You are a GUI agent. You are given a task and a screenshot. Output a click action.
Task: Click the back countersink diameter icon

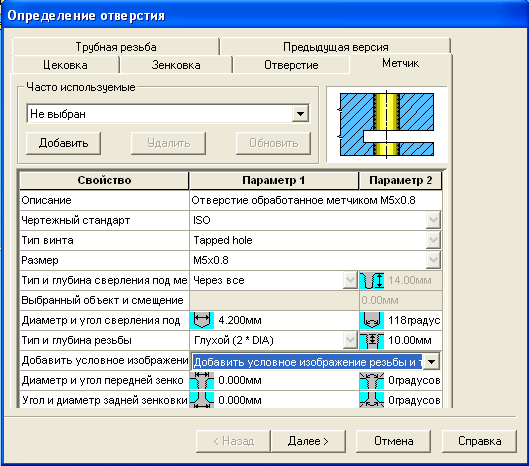pos(202,400)
